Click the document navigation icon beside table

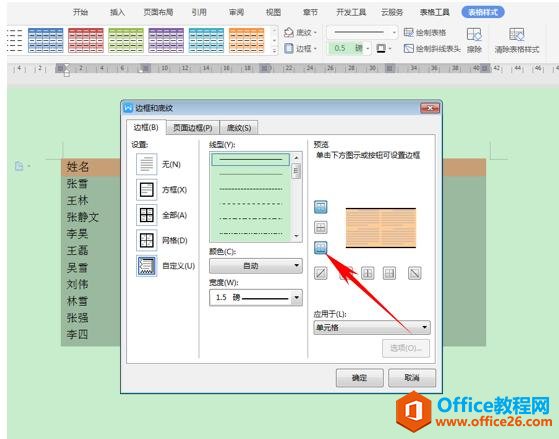click(x=19, y=166)
